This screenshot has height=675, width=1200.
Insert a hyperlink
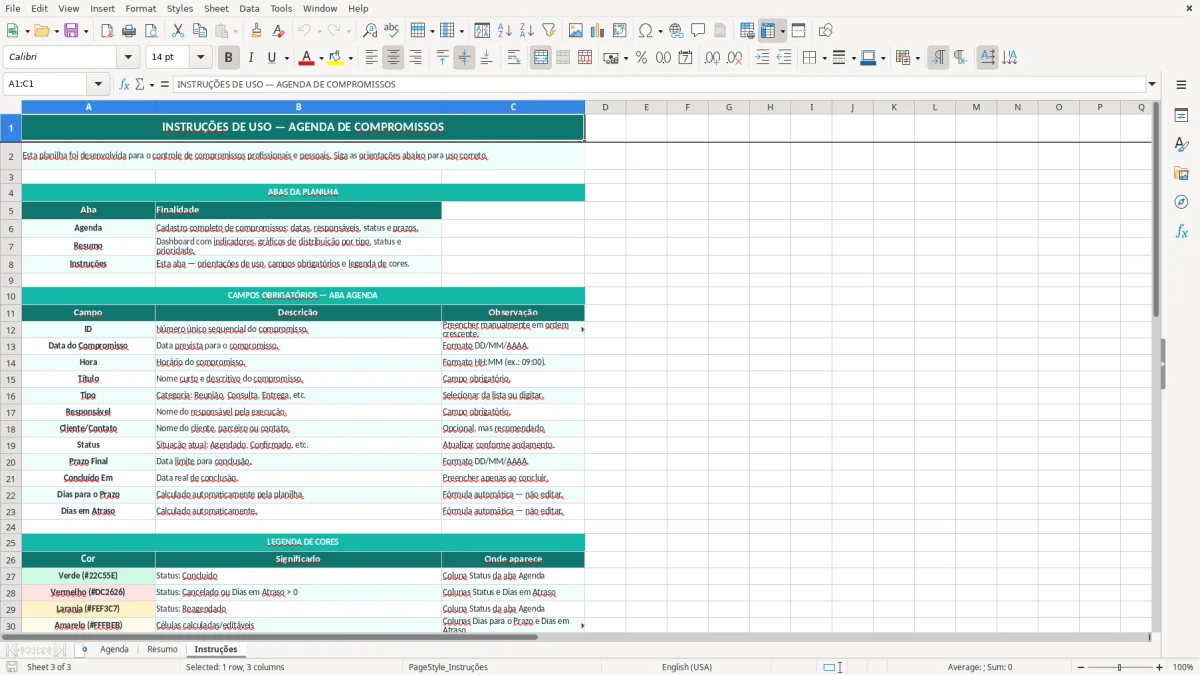click(x=676, y=31)
